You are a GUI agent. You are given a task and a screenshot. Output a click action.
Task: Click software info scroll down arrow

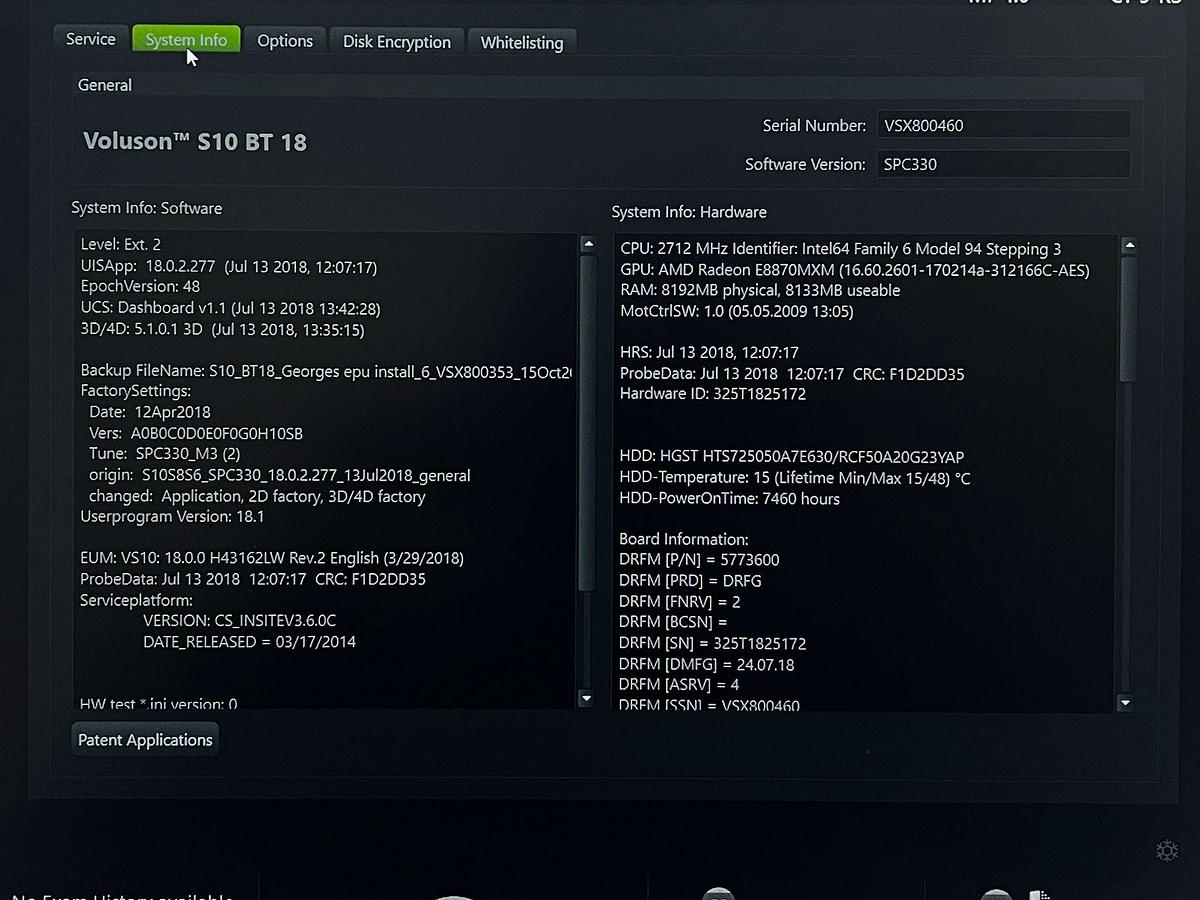(587, 699)
